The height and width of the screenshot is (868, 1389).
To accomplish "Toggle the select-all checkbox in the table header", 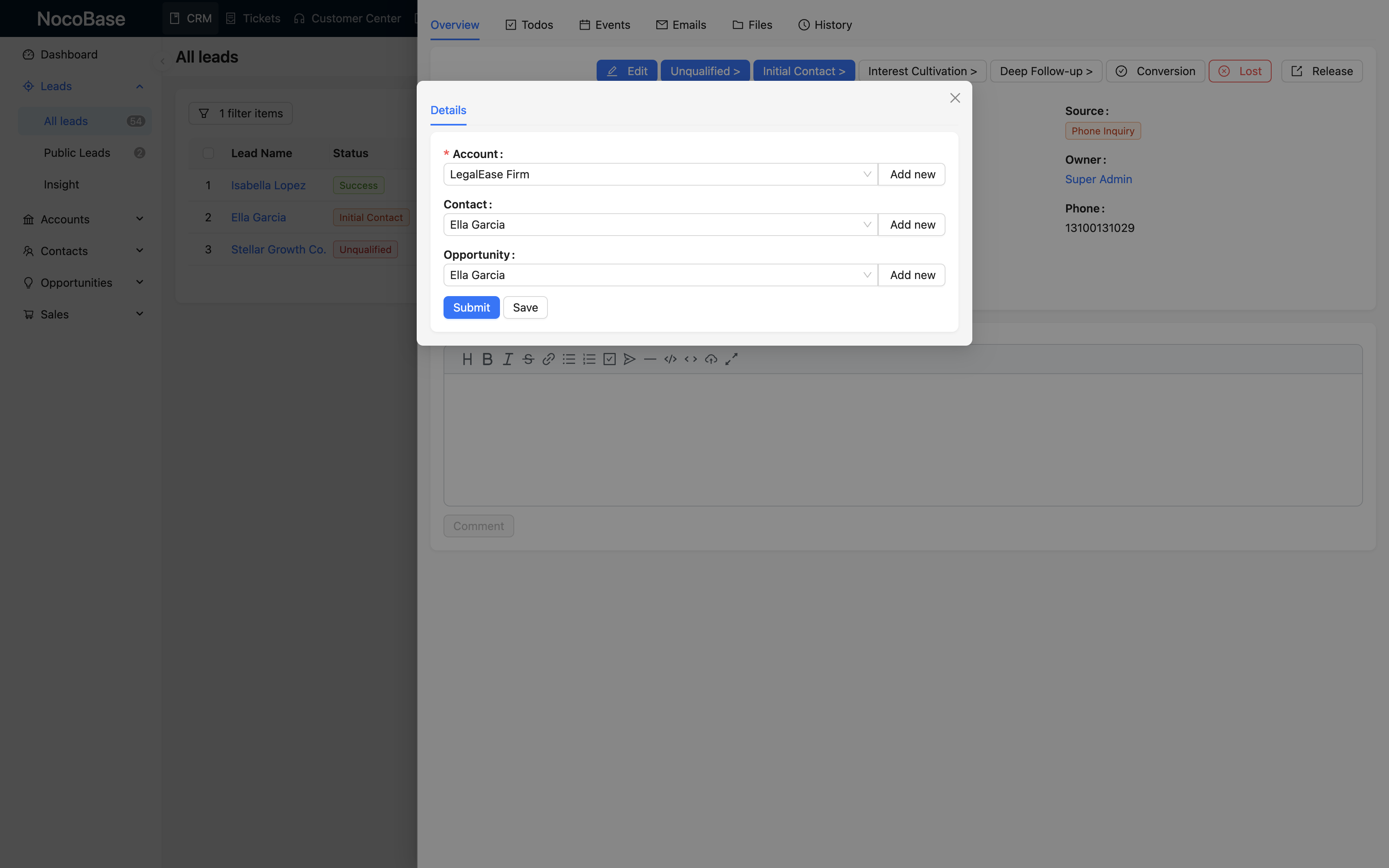I will (x=208, y=153).
